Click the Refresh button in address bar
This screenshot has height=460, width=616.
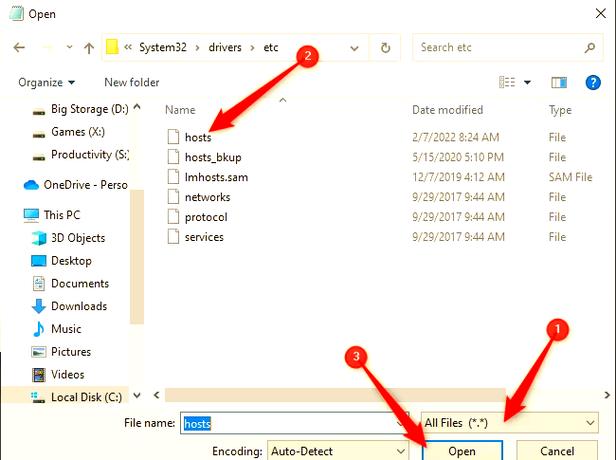pos(385,47)
